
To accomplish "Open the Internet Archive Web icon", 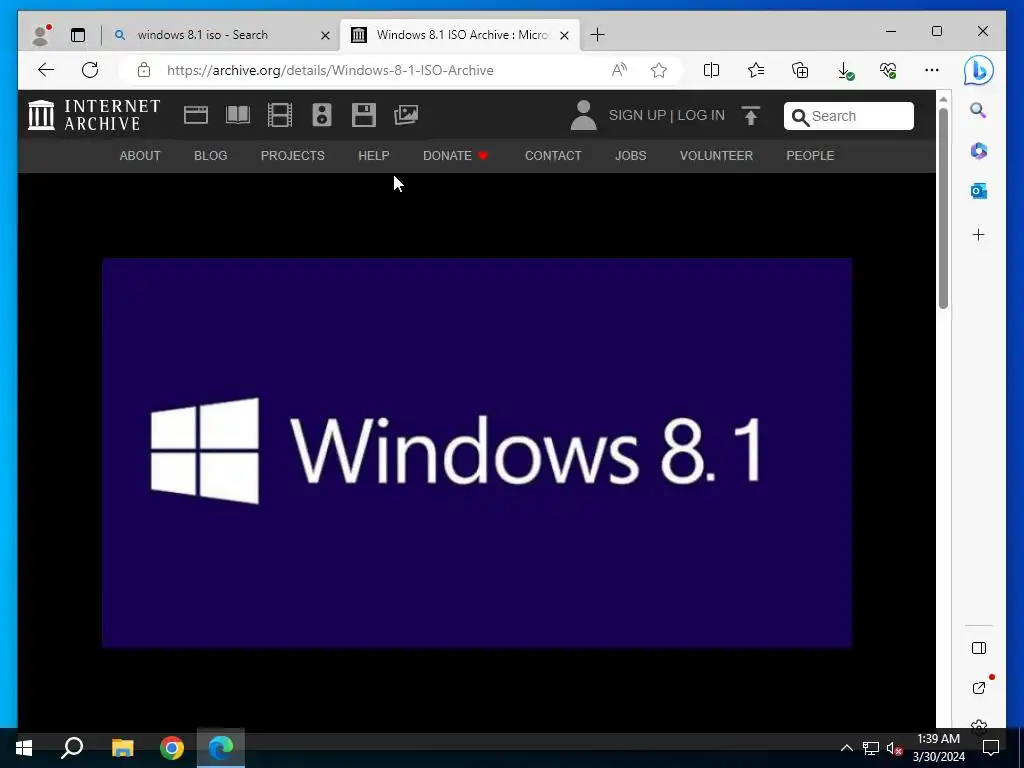I will pos(195,116).
